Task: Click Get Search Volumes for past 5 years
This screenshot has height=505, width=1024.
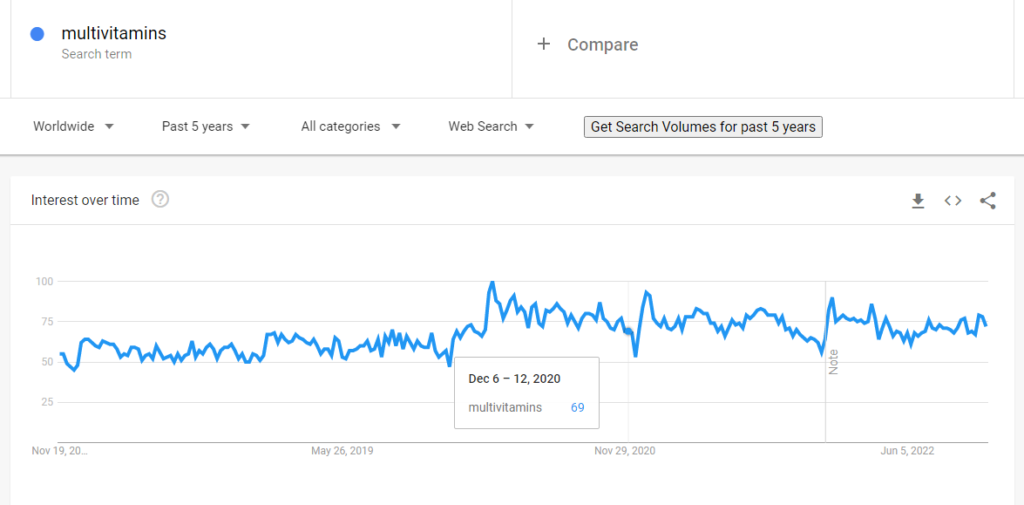Action: (703, 127)
